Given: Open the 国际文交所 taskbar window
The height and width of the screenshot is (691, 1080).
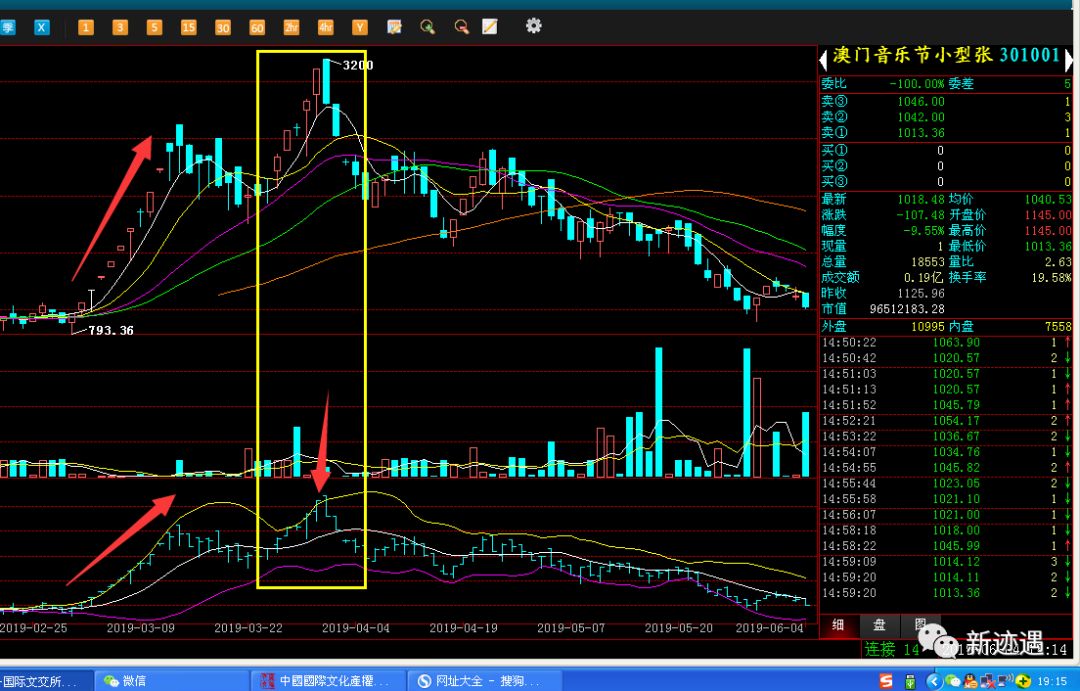Looking at the screenshot, I should click(x=45, y=681).
